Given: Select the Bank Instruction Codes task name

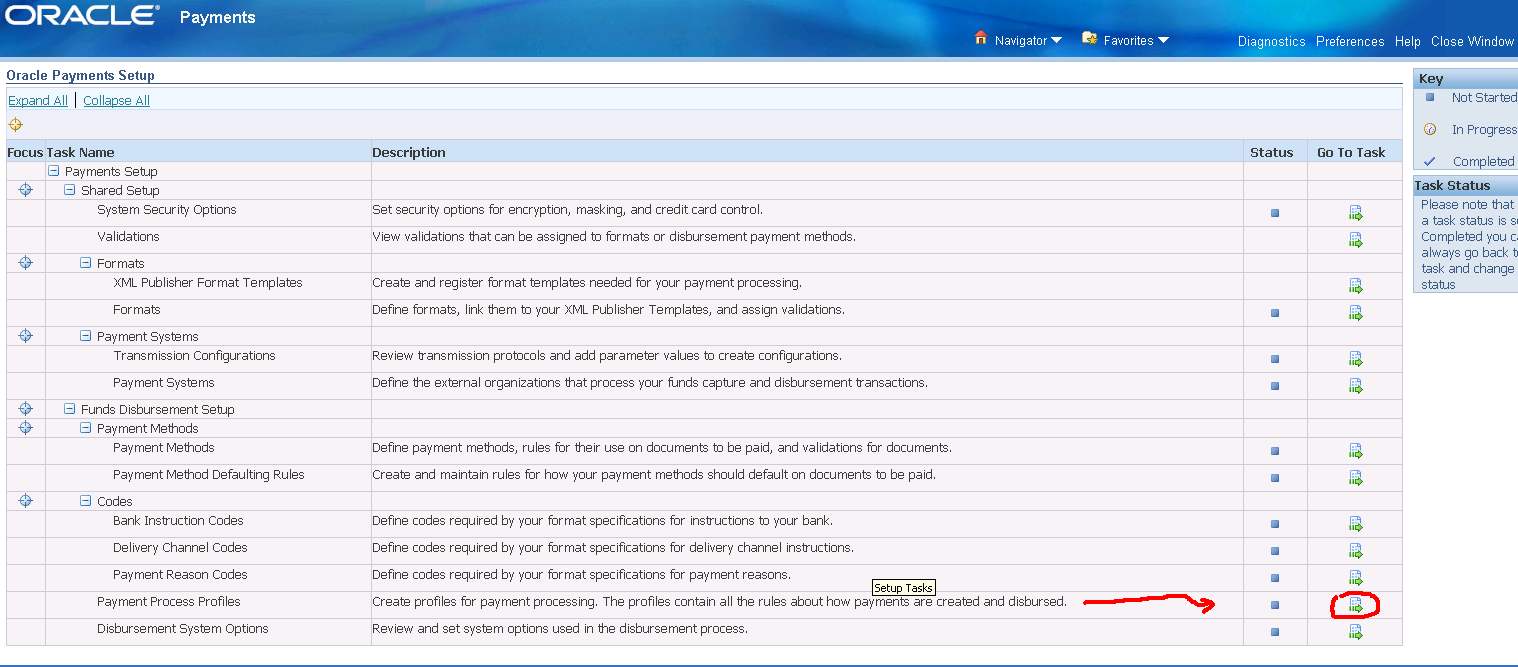Looking at the screenshot, I should point(178,521).
